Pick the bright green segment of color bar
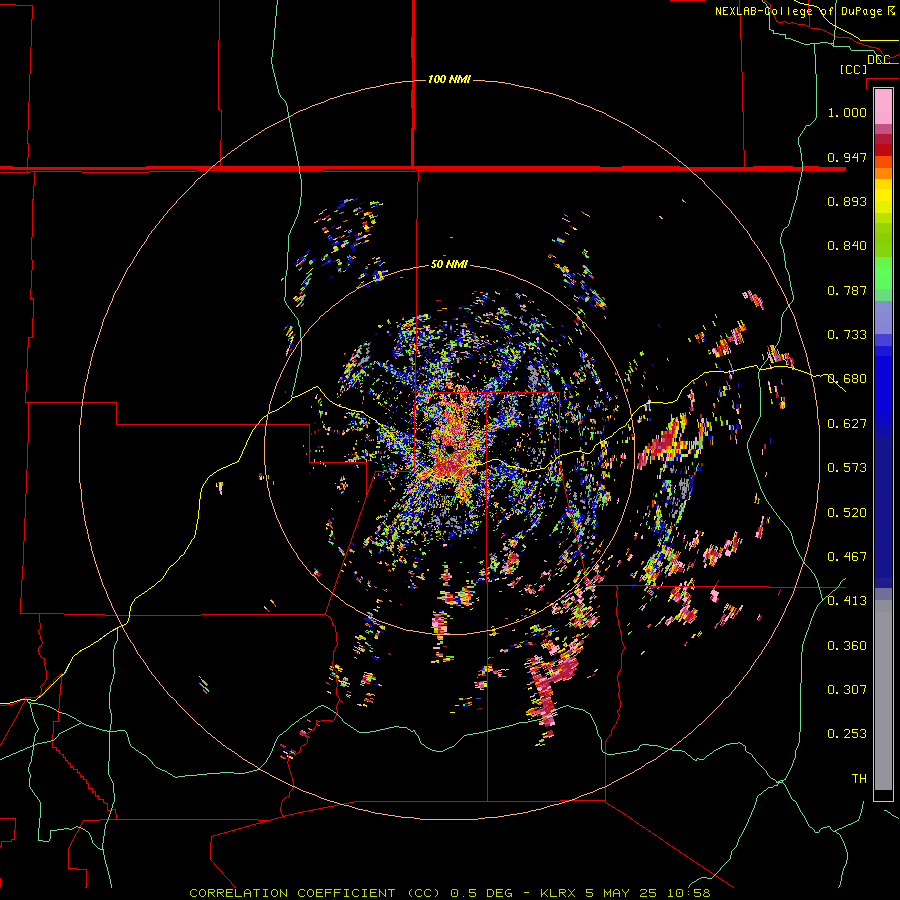This screenshot has width=900, height=900. [x=883, y=273]
